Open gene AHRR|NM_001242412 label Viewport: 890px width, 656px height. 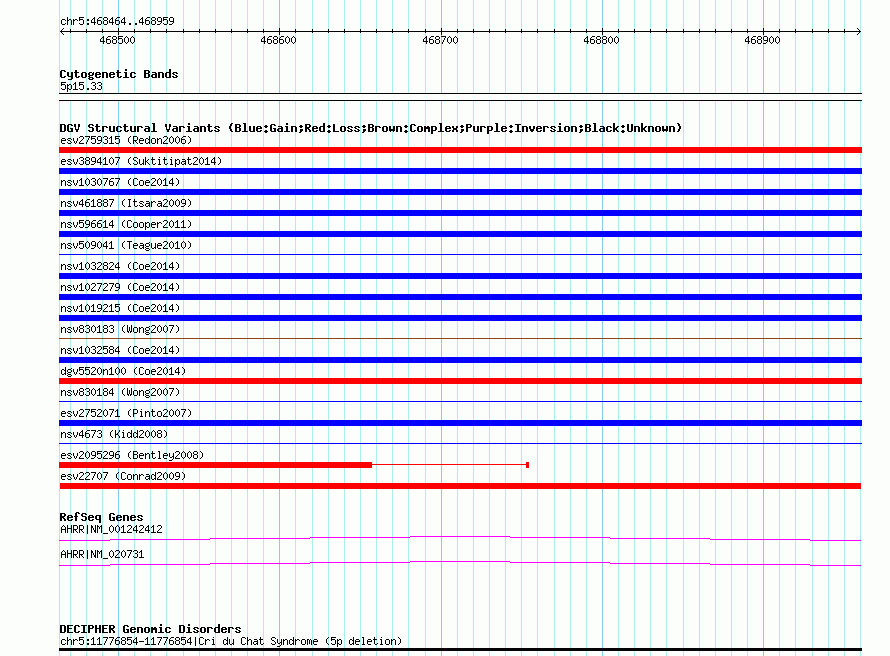point(111,529)
